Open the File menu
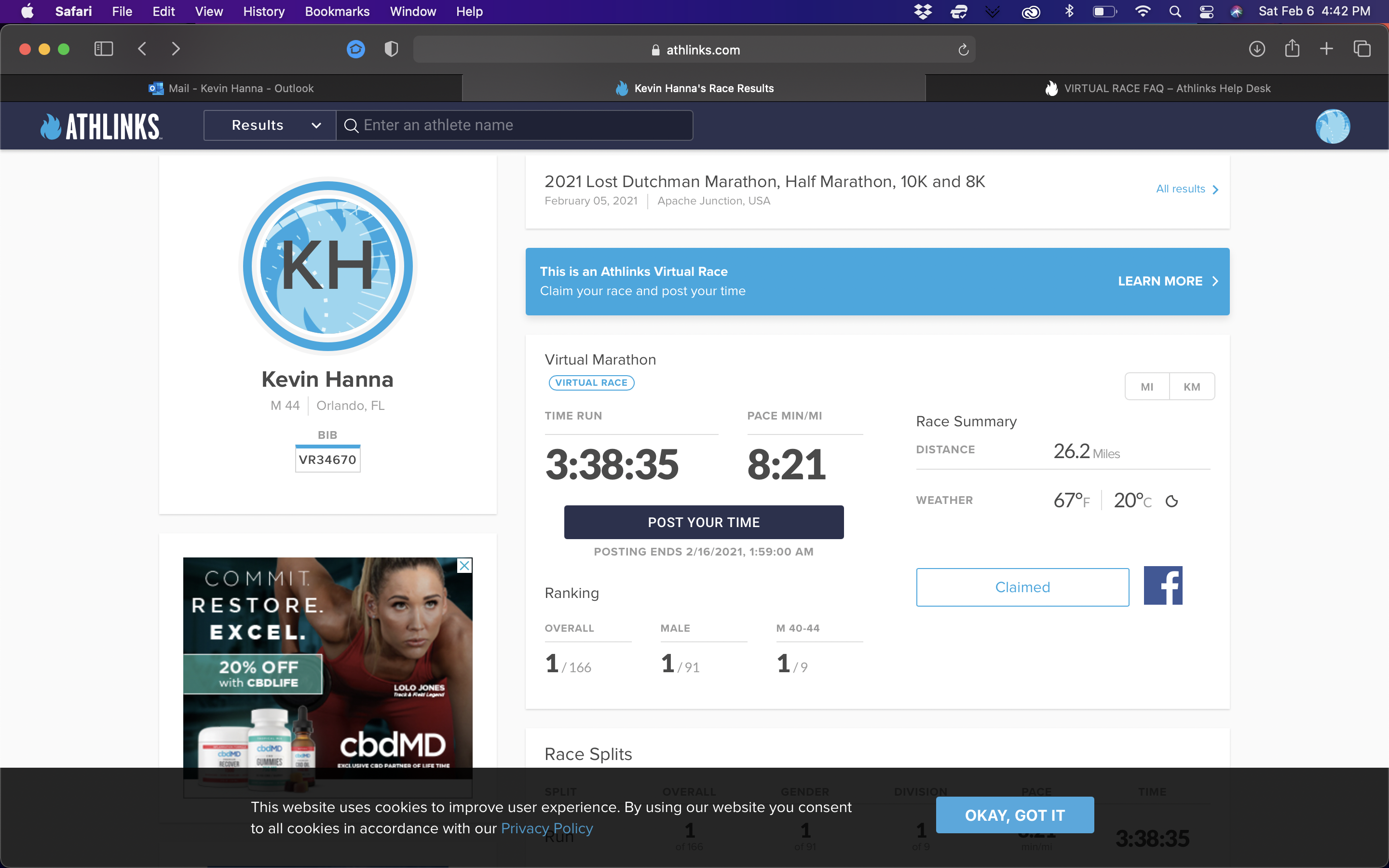The width and height of the screenshot is (1389, 868). pyautogui.click(x=122, y=12)
